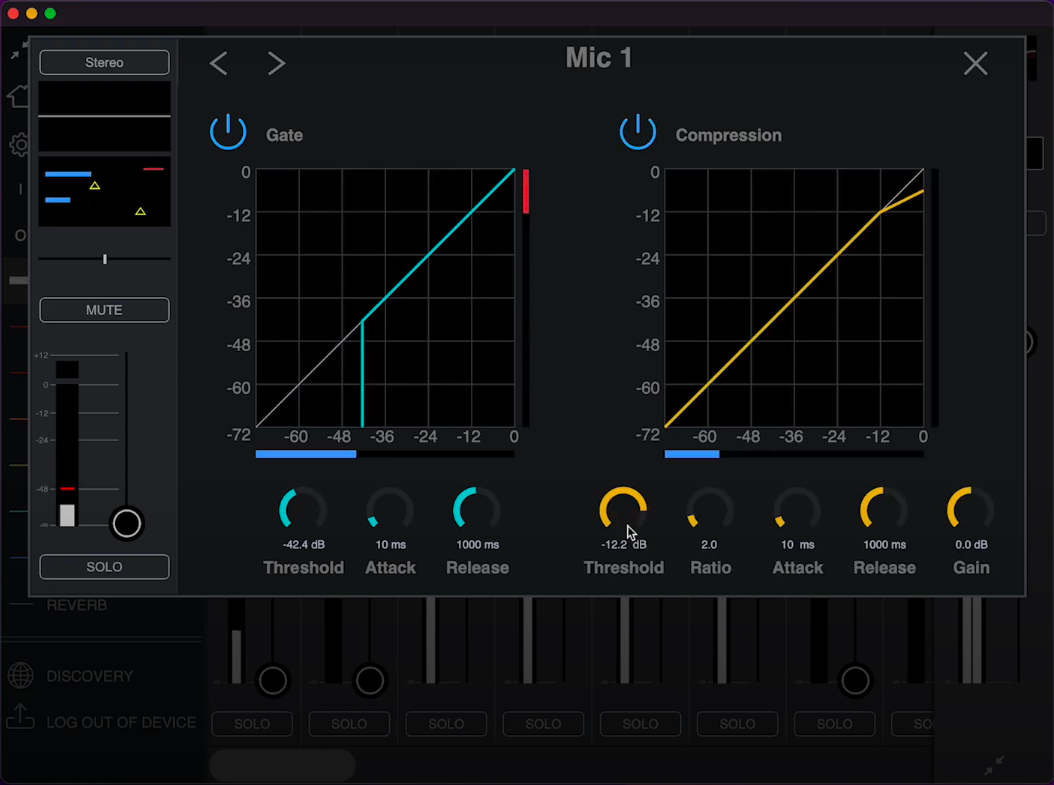Click the Compression Gain knob
The width and height of the screenshot is (1054, 785).
(x=971, y=510)
